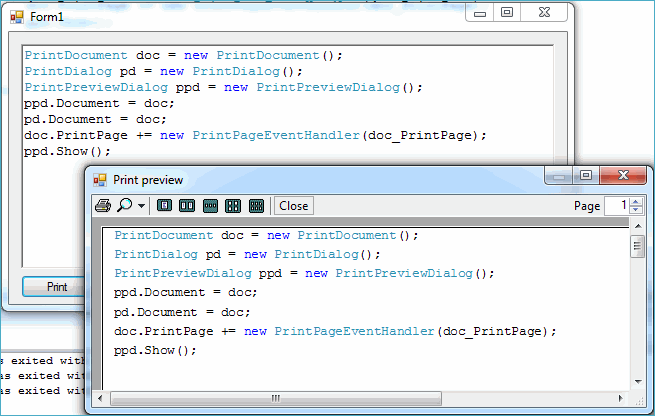655x416 pixels.
Task: Click vertical scrollbar down arrow in preview
Action: pos(637,381)
